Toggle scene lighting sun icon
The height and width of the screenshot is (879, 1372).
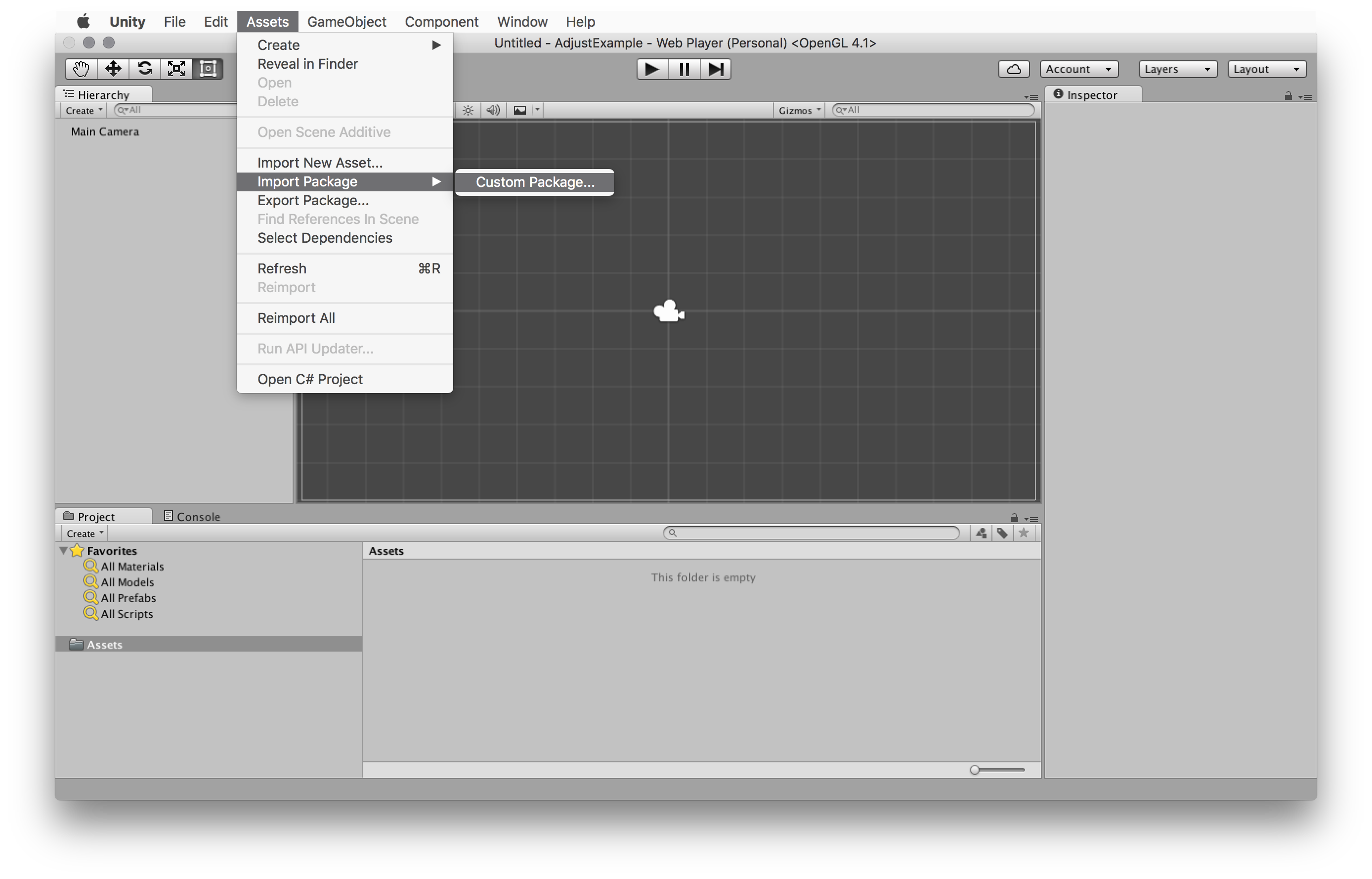[x=468, y=110]
